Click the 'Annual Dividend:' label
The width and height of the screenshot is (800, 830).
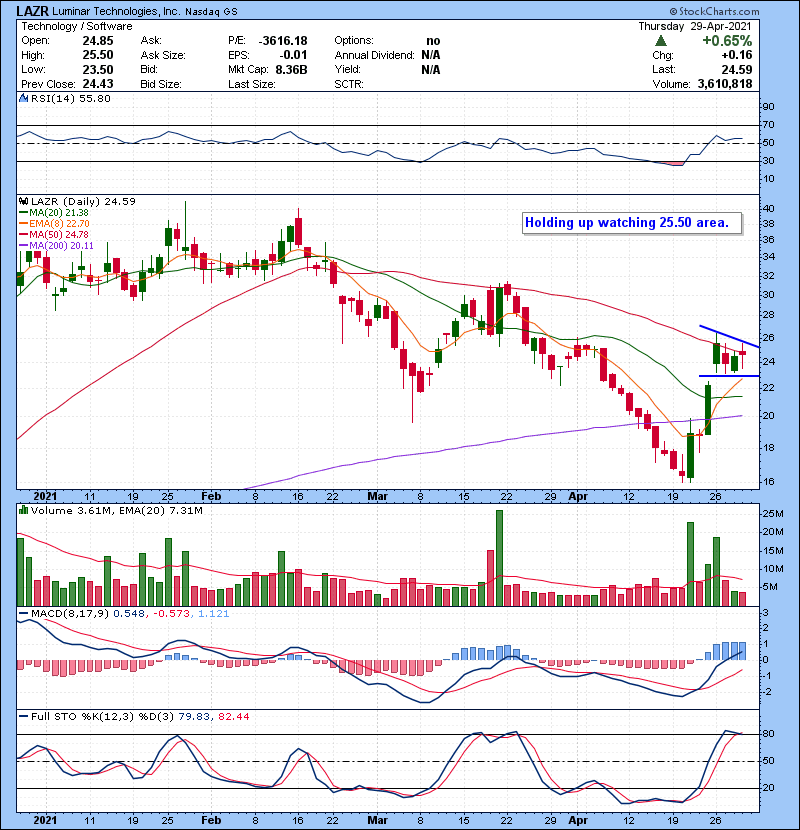pos(374,55)
